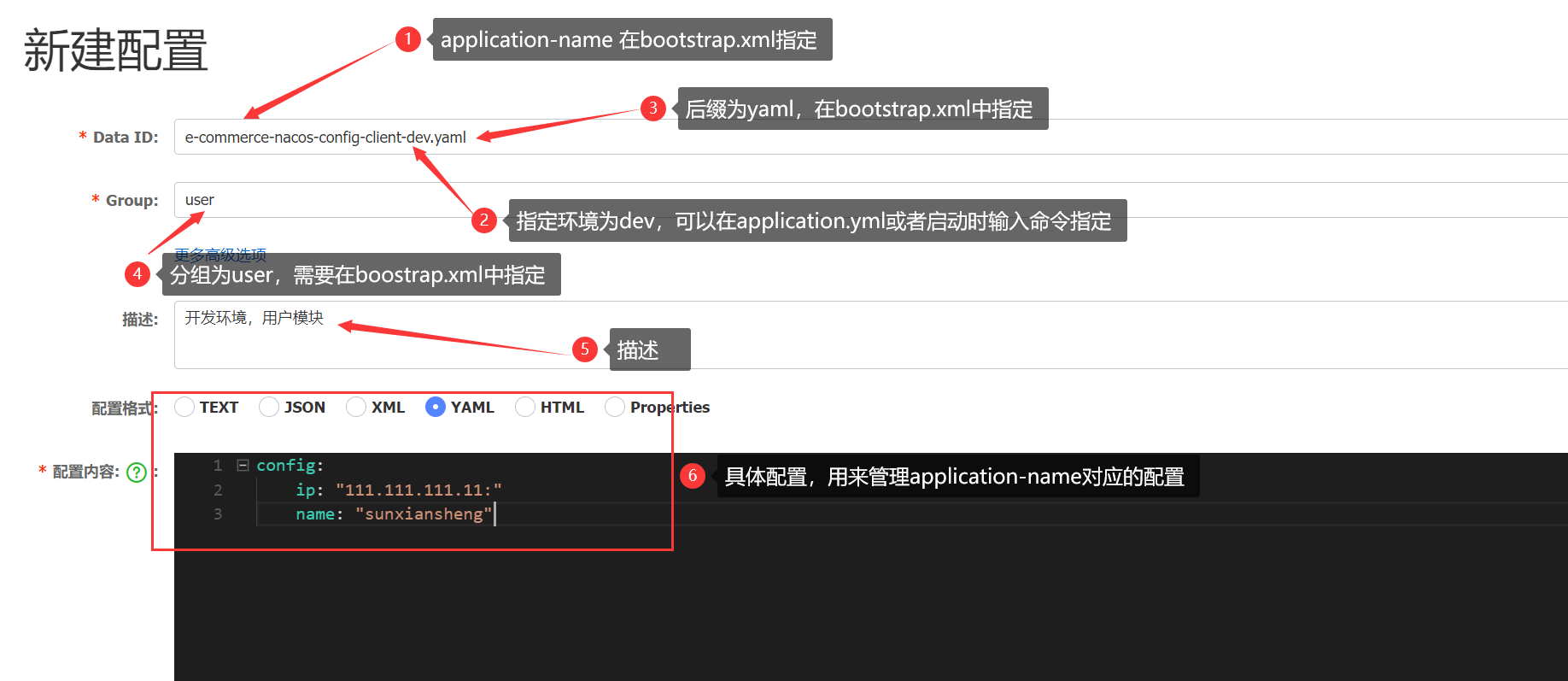Click line number 3 in editor gutter
The height and width of the screenshot is (681, 1568).
pyautogui.click(x=218, y=514)
